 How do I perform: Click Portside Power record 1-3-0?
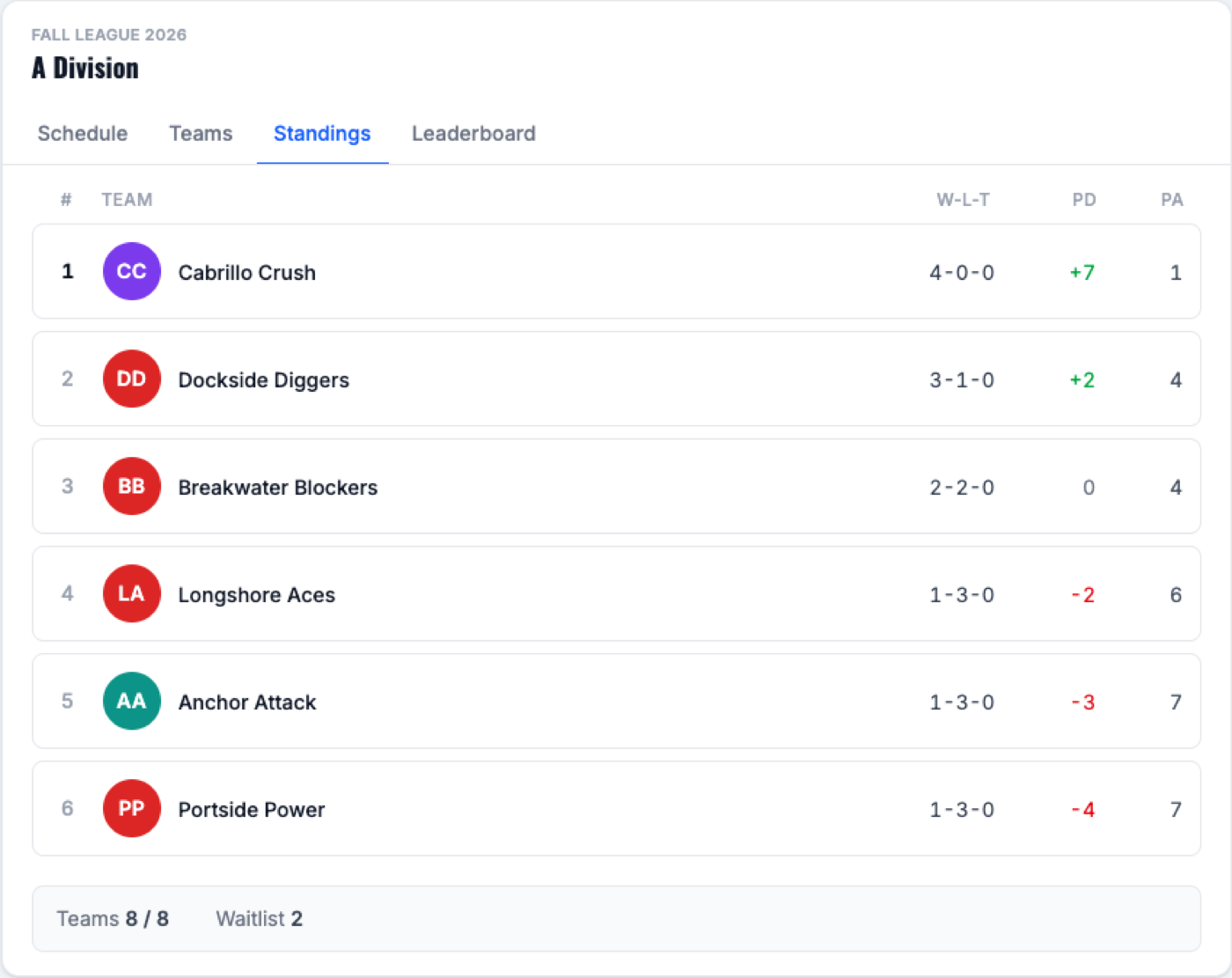coord(962,810)
